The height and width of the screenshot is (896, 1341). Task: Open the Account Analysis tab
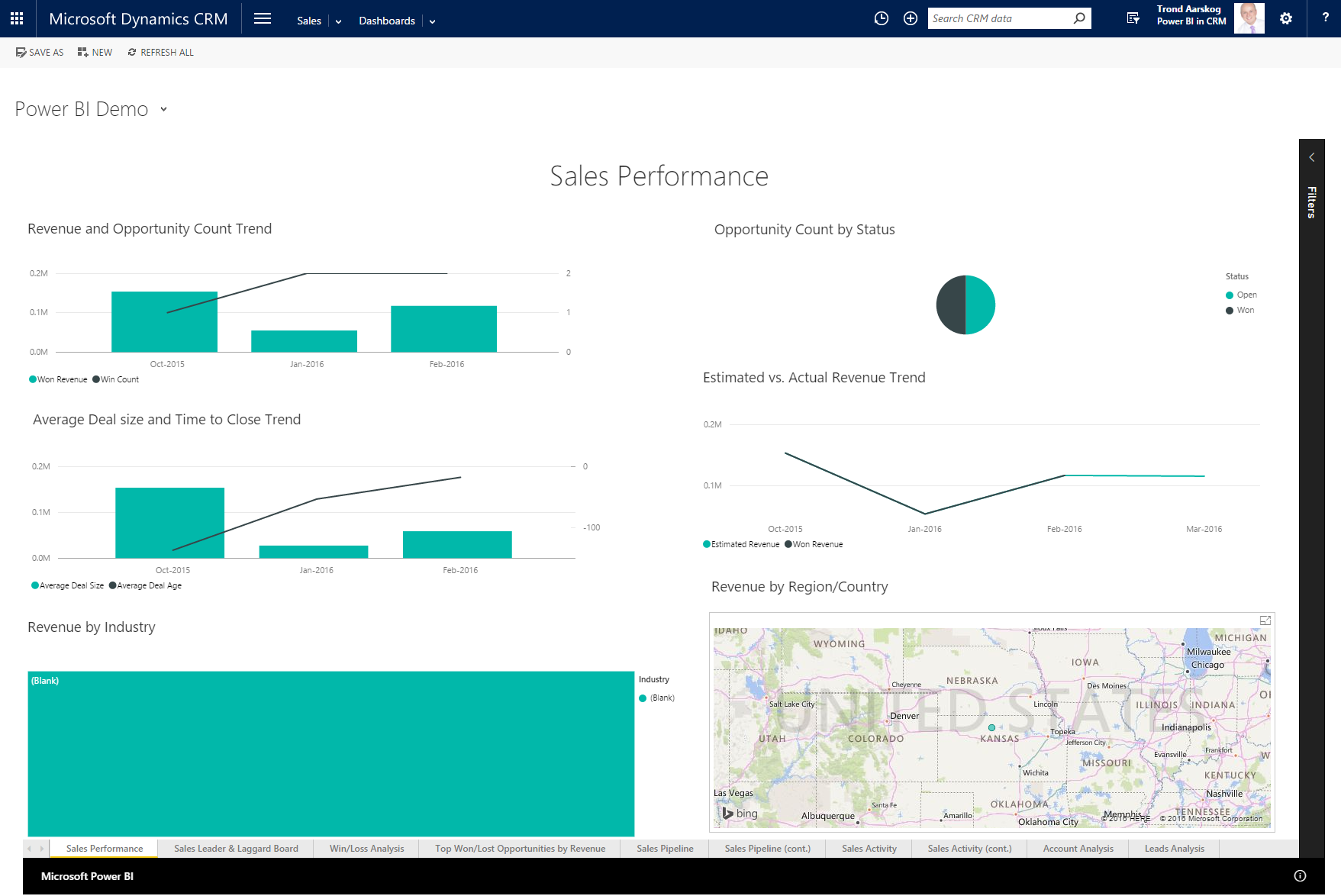point(1078,849)
